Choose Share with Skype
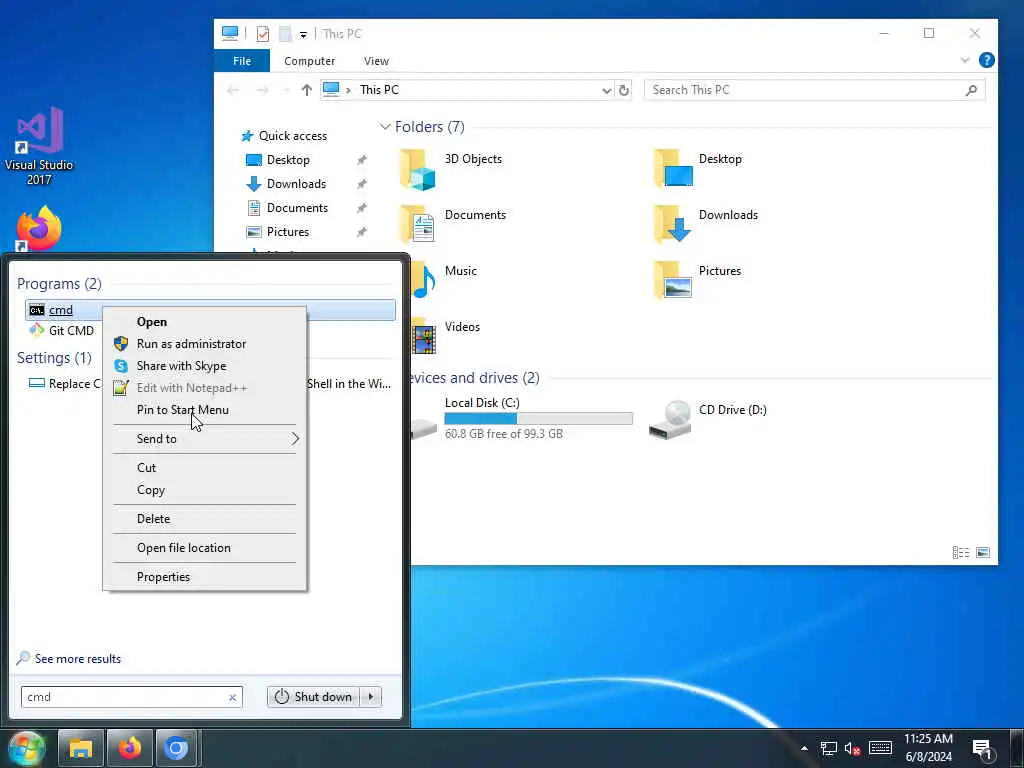 coord(204,366)
